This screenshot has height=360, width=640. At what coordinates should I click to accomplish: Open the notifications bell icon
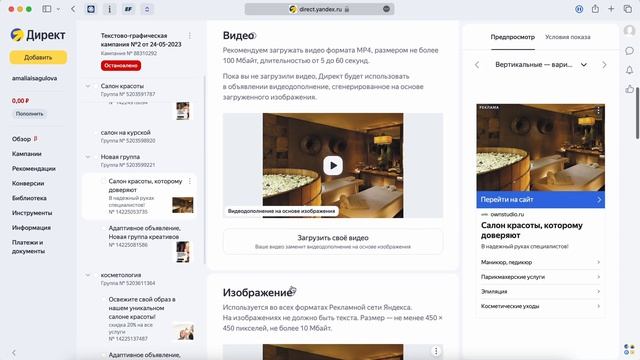pyautogui.click(x=629, y=70)
